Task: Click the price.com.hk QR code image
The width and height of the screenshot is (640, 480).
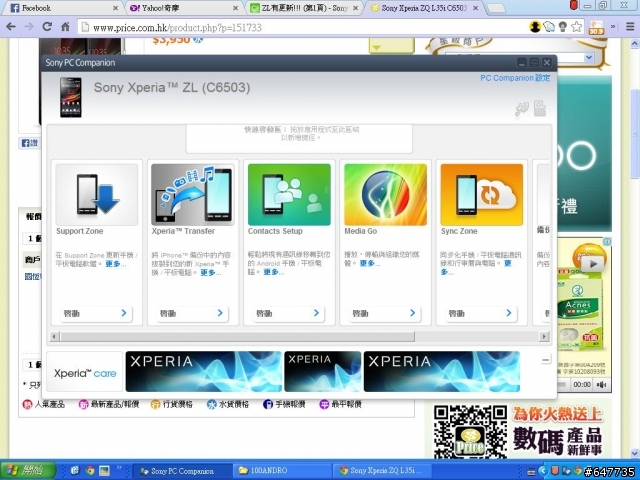Action: pos(470,431)
